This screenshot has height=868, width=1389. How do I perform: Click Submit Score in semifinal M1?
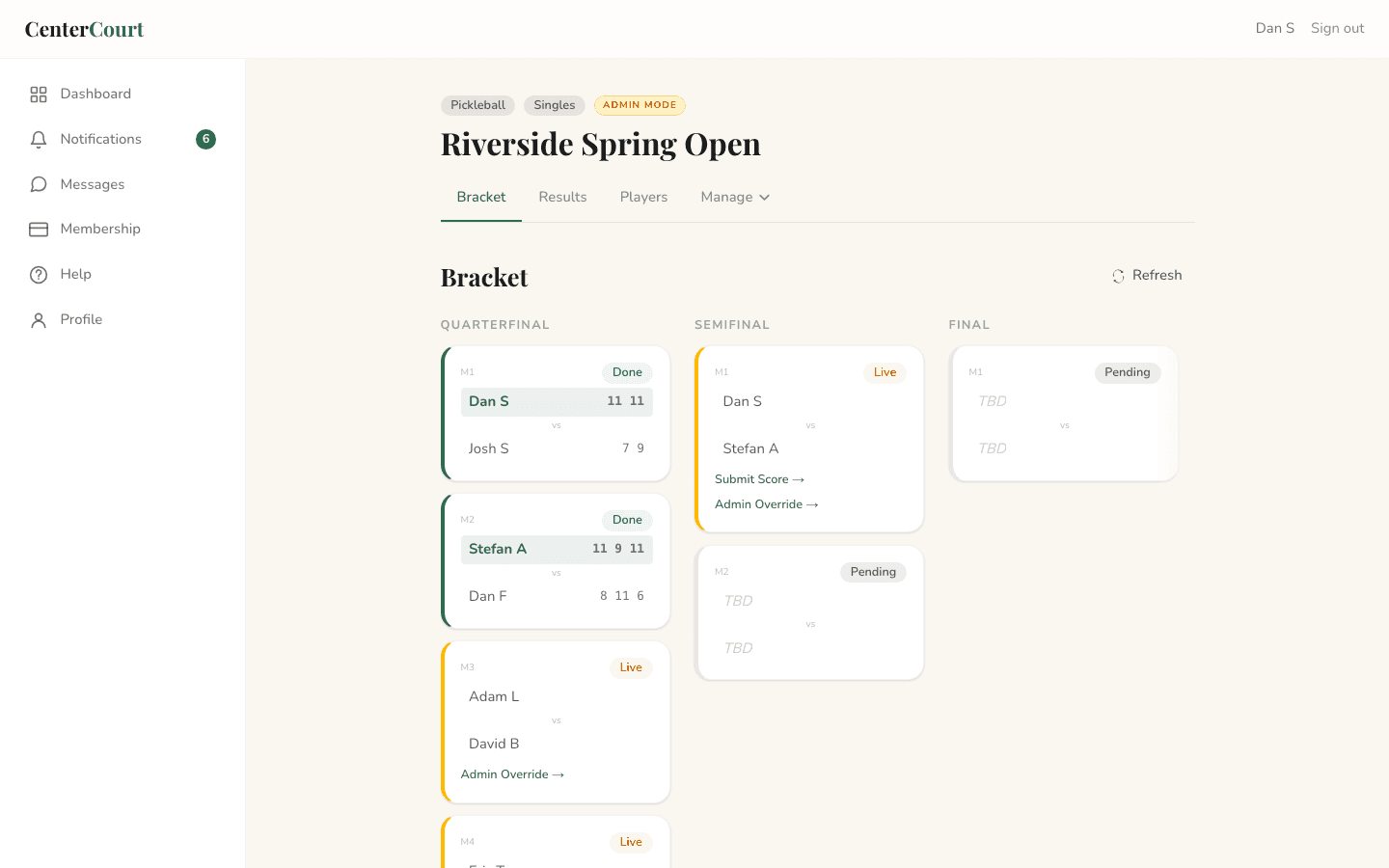[759, 479]
